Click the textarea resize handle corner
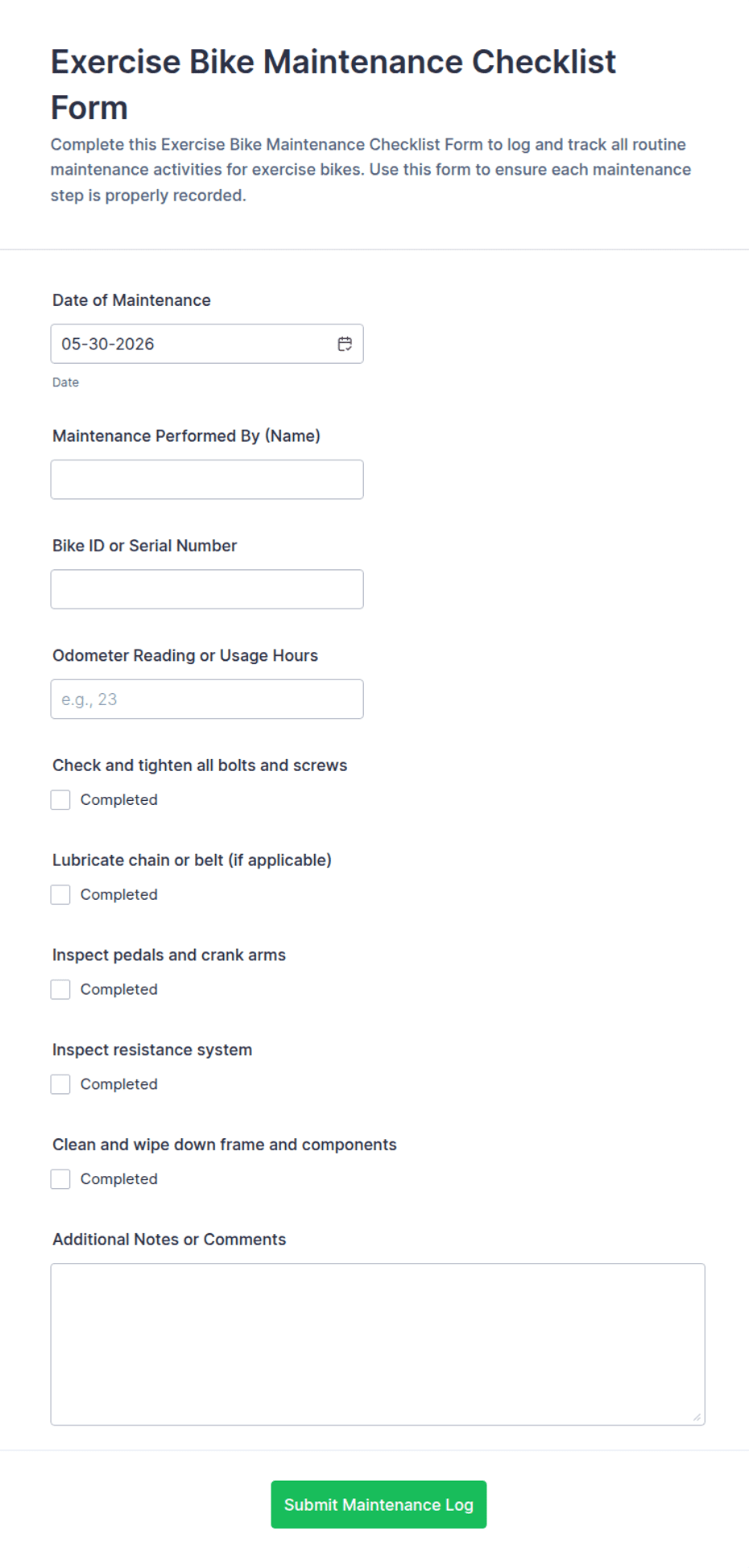749x1568 pixels. point(697,1417)
